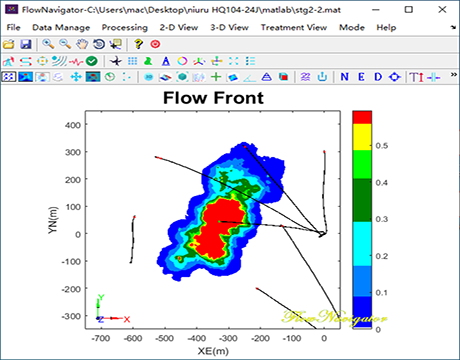Click the small dock arrow at menu bar end
The height and width of the screenshot is (360, 460).
coord(453,27)
